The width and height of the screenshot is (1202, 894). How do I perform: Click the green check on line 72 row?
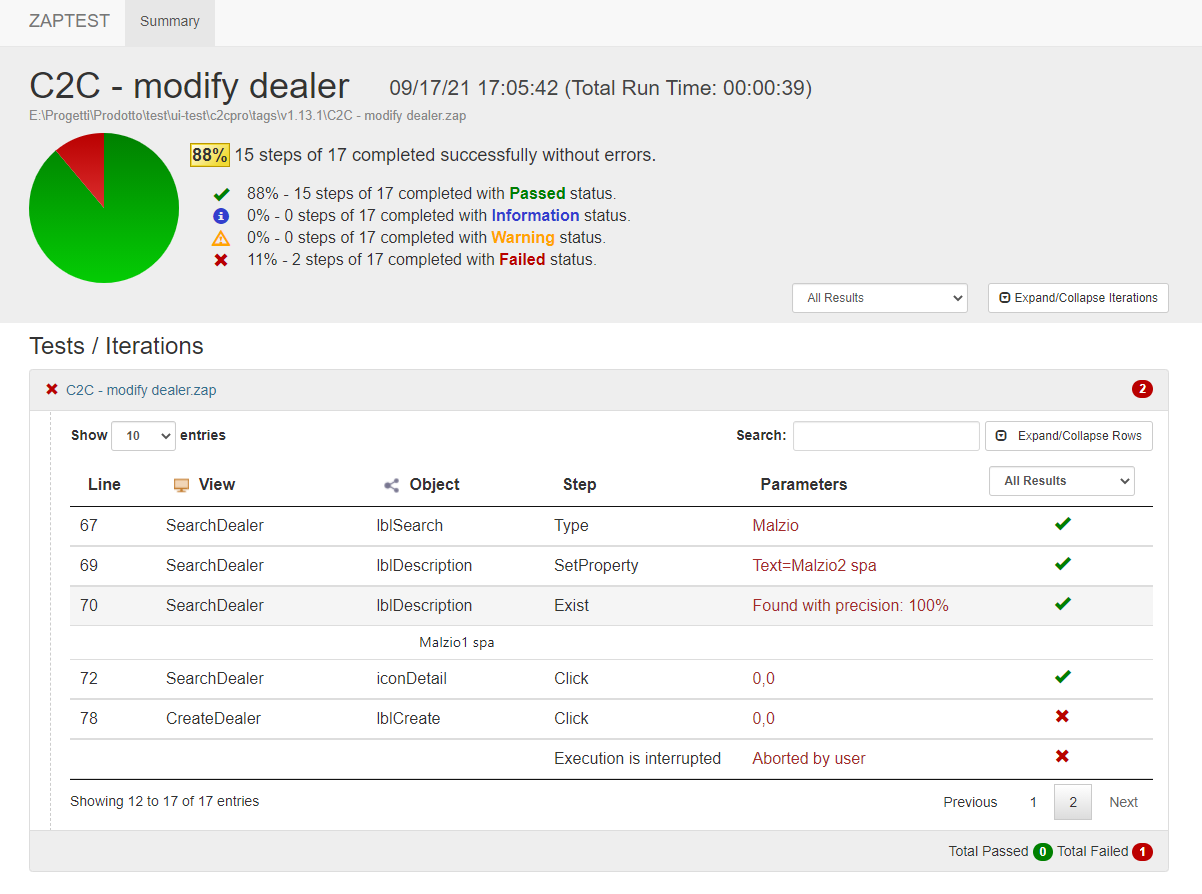coord(1063,677)
